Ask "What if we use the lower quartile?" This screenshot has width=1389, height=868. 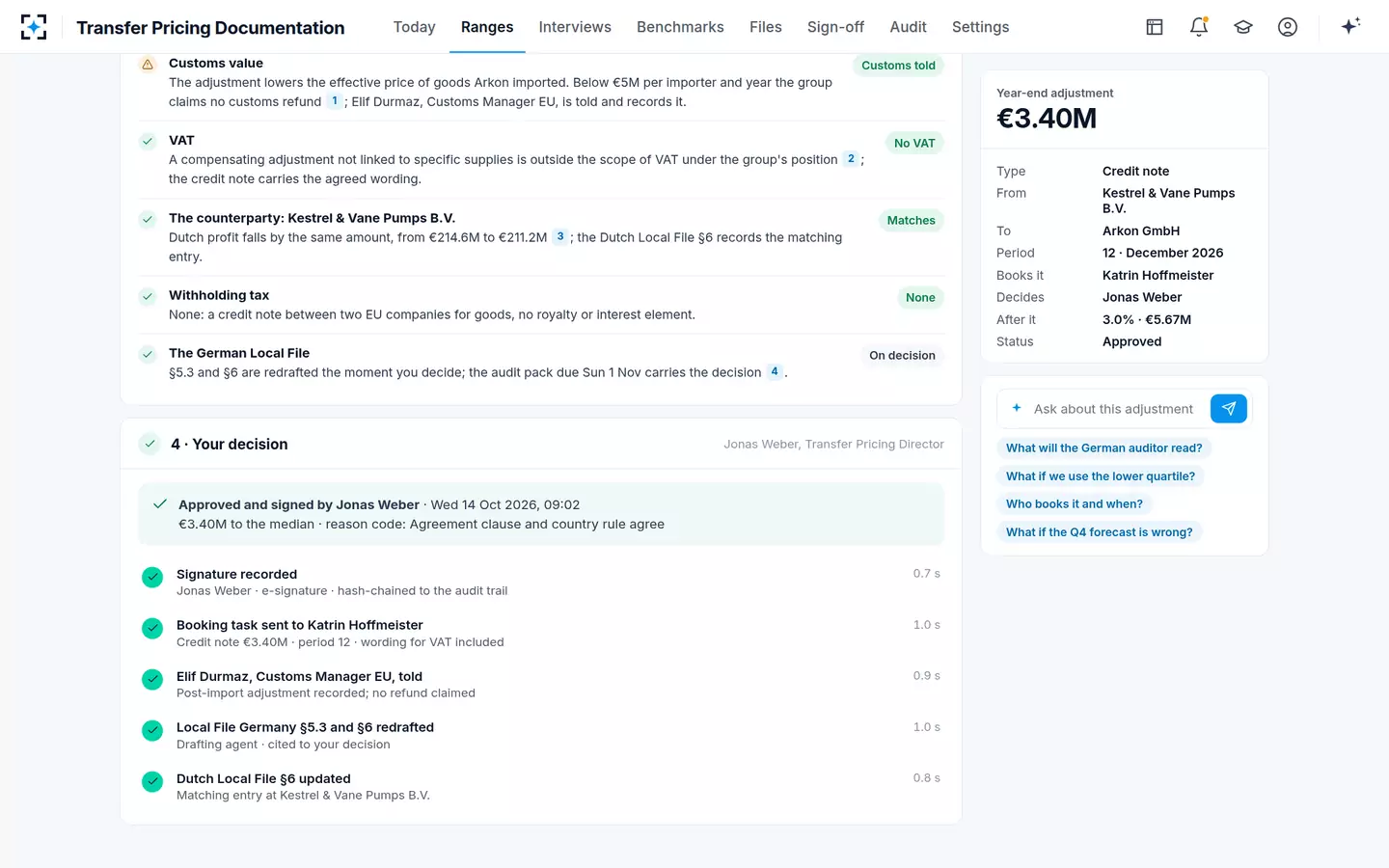1101,476
